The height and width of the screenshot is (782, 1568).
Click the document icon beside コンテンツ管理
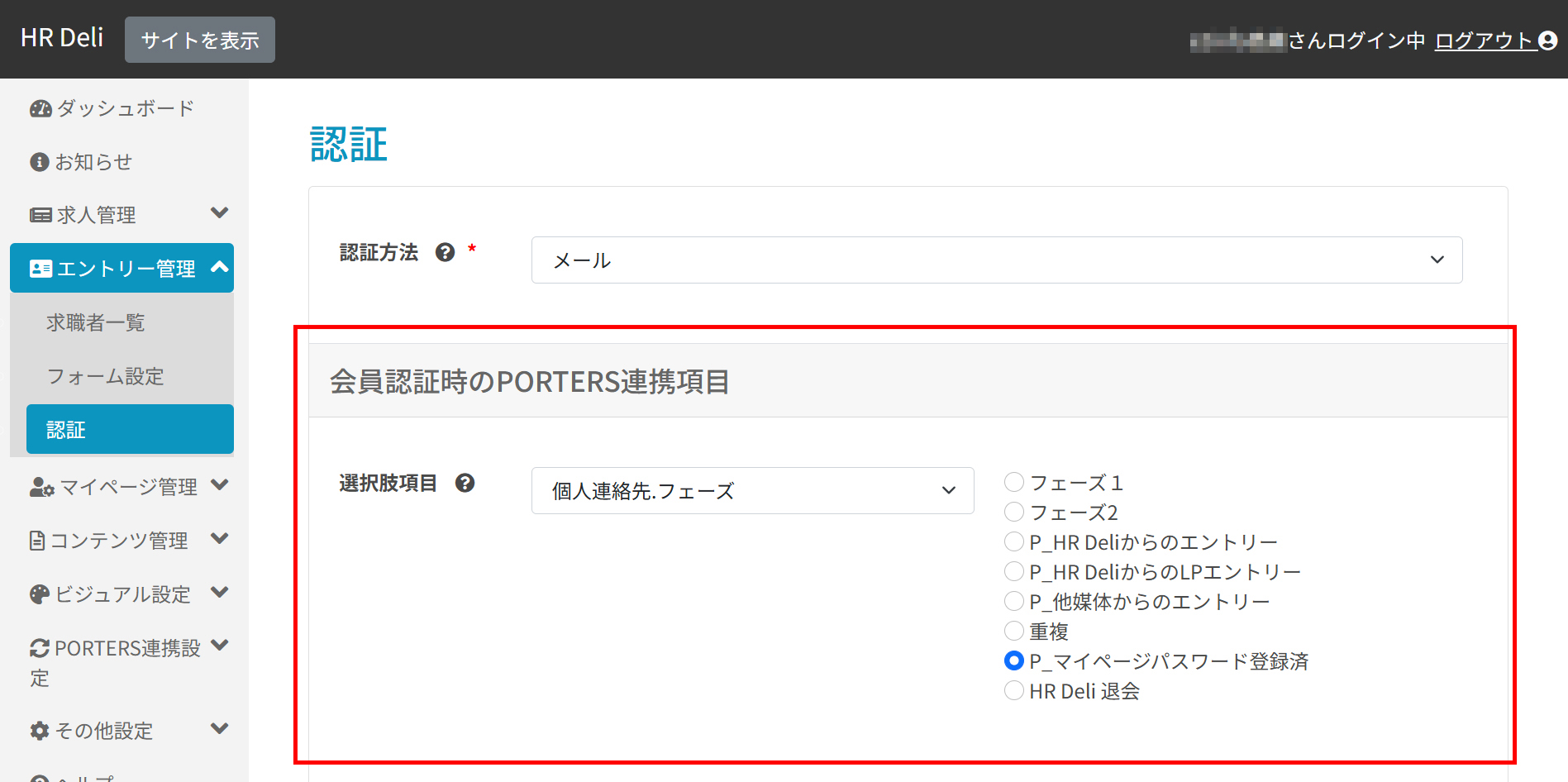tap(37, 541)
